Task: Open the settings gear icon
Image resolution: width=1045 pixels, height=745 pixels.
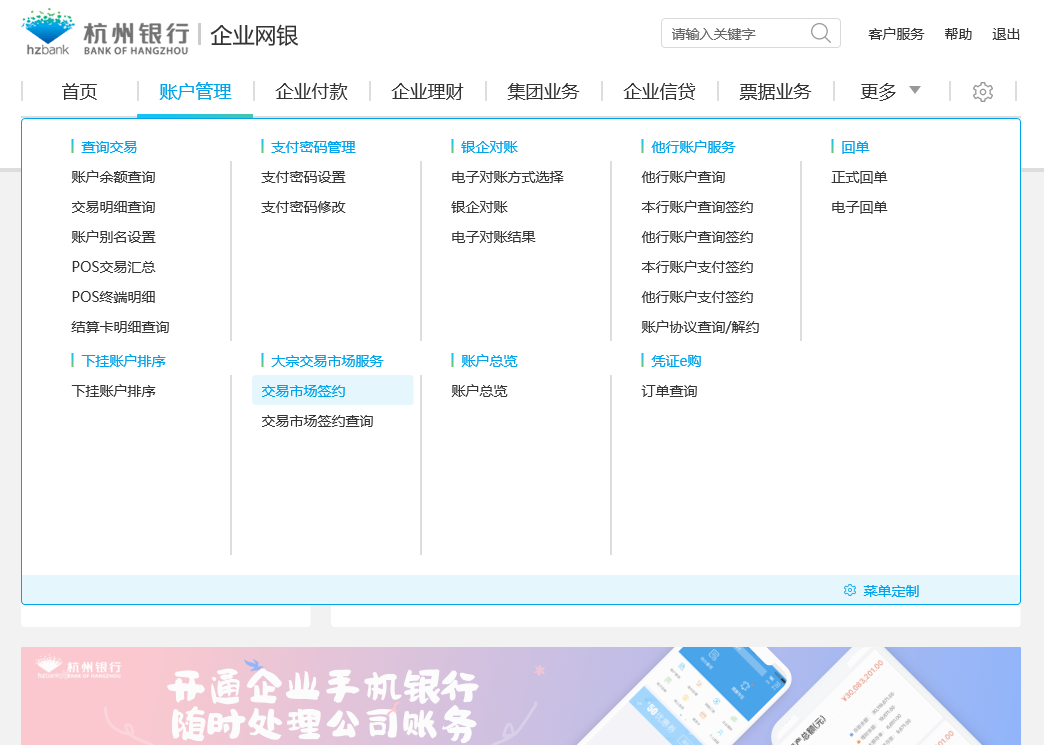Action: [982, 92]
